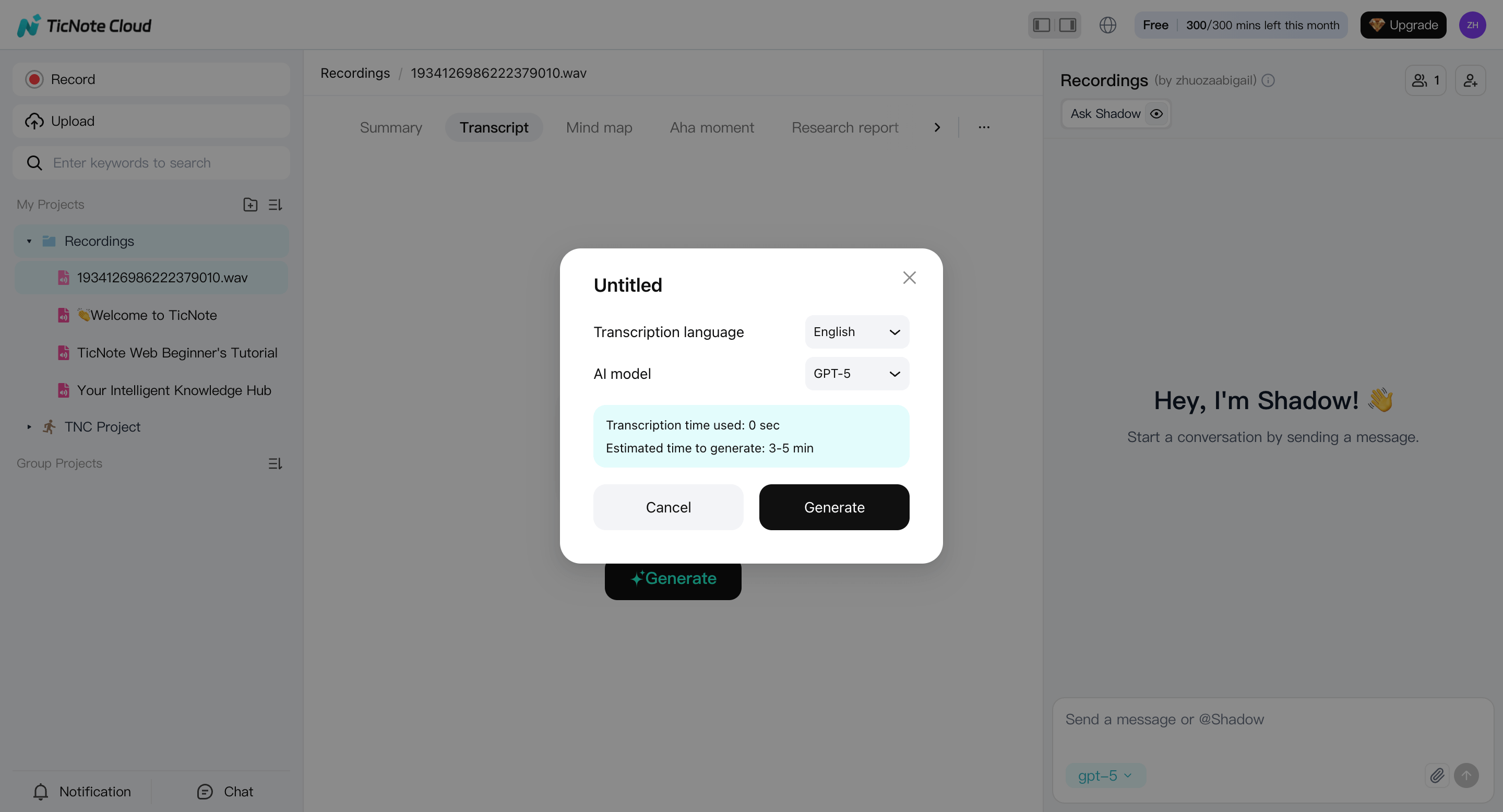Viewport: 1503px width, 812px height.
Task: Open Notification from the bottom bar
Action: click(82, 791)
